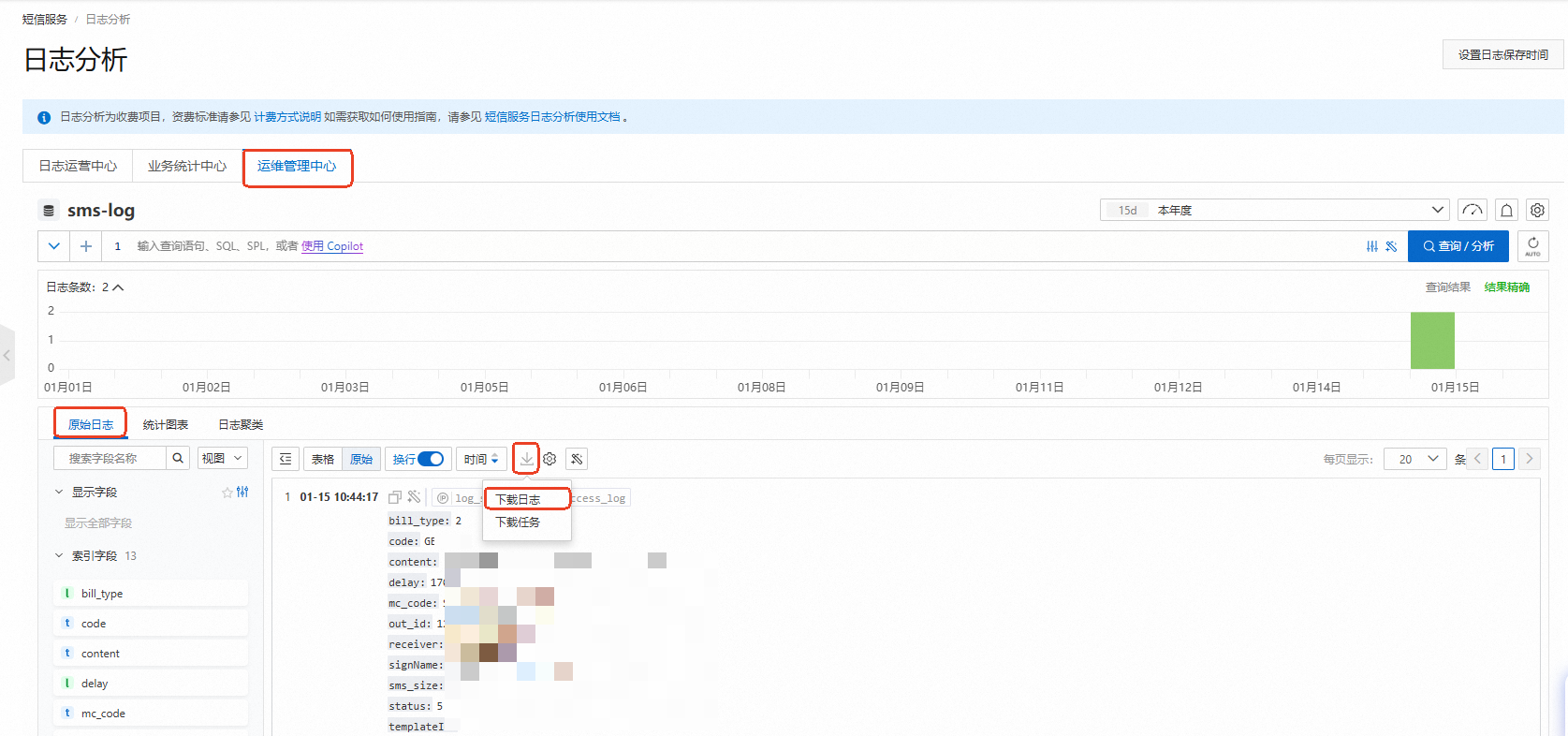1568x736 pixels.
Task: Toggle the 换行 line wrap switch
Action: pyautogui.click(x=431, y=459)
